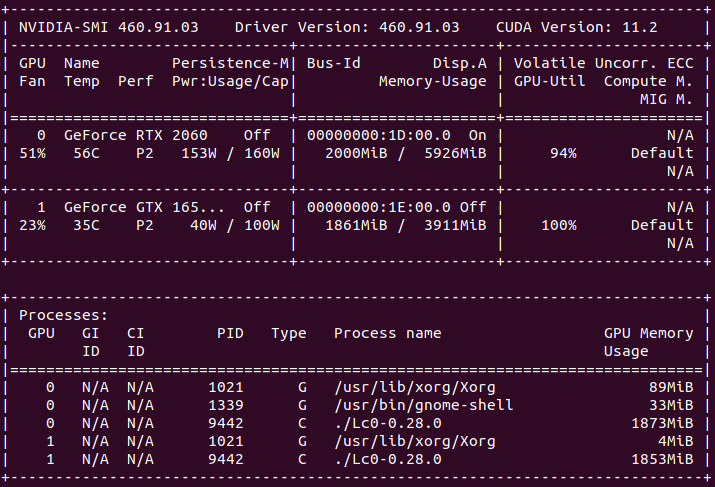The width and height of the screenshot is (715, 487).
Task: Select the 1853MiB memory usage value
Action: pos(662,459)
